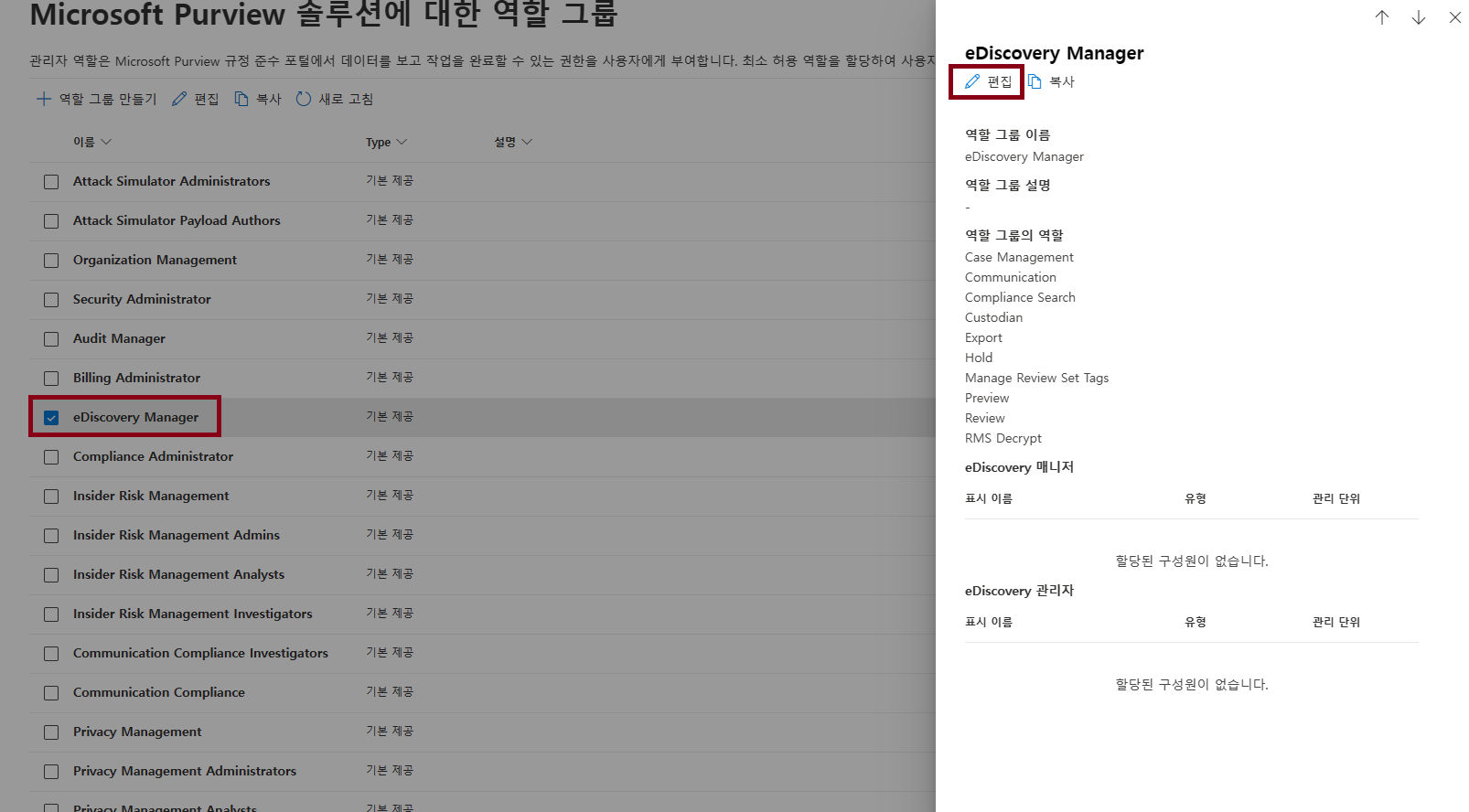The width and height of the screenshot is (1469, 812).
Task: Uncheck the eDiscovery Manager checkbox
Action: tap(51, 418)
